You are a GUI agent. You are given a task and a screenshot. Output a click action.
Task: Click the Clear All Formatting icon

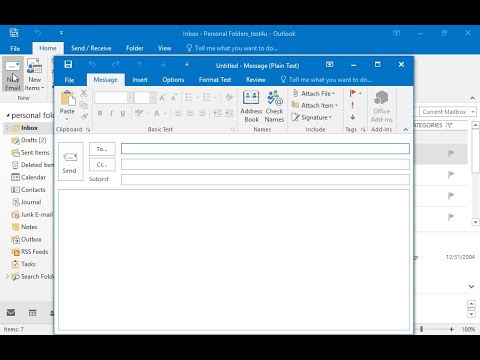tap(229, 97)
